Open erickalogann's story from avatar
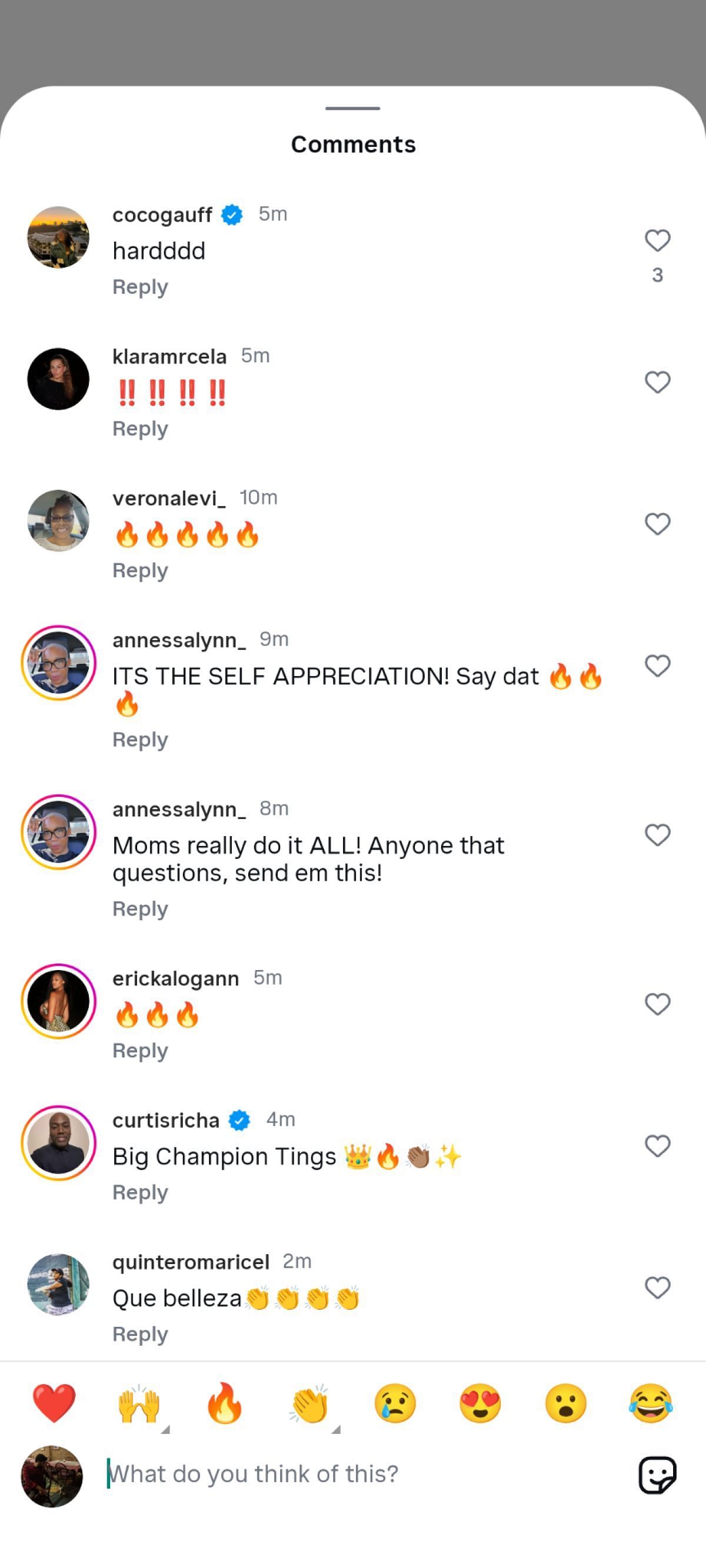 (x=58, y=1001)
